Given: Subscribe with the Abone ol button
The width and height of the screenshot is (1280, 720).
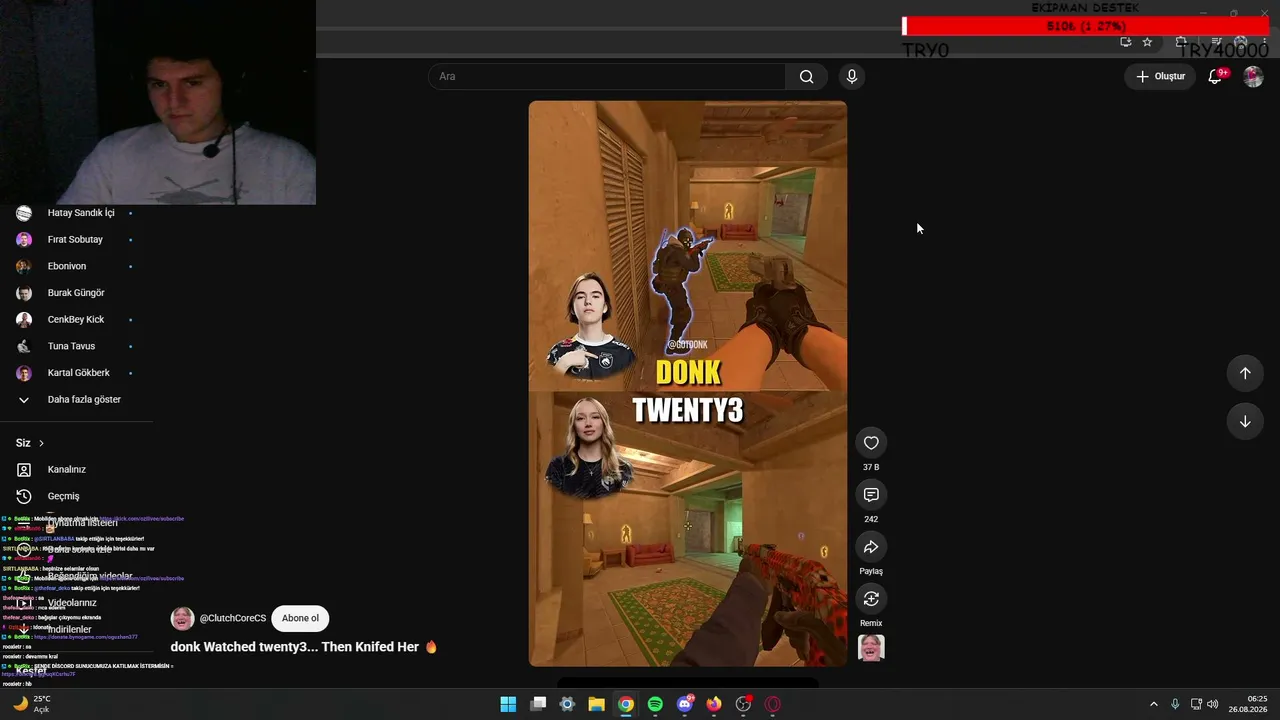Looking at the screenshot, I should click(x=300, y=618).
